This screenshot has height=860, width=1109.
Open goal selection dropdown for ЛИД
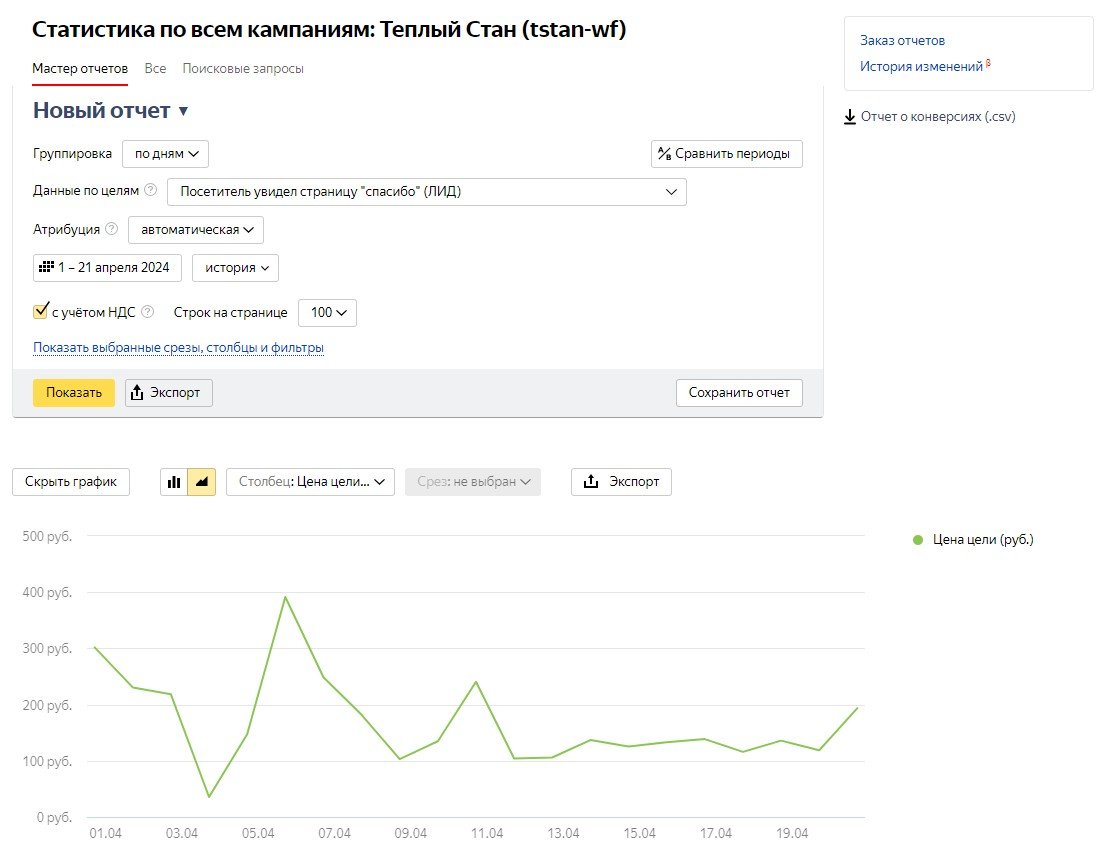click(427, 192)
